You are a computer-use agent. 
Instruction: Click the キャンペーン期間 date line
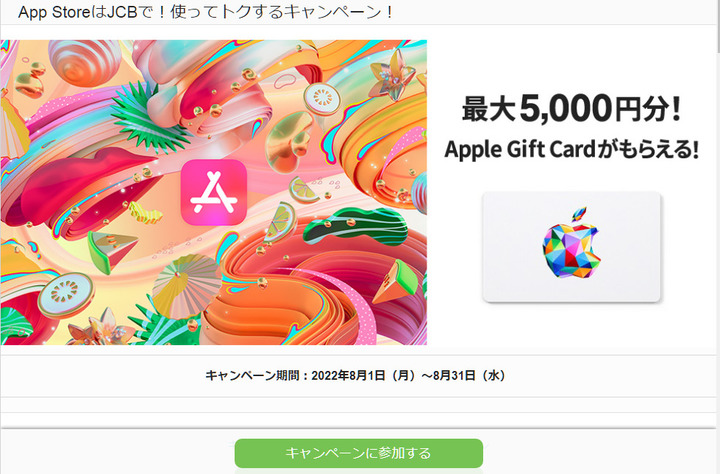356,376
